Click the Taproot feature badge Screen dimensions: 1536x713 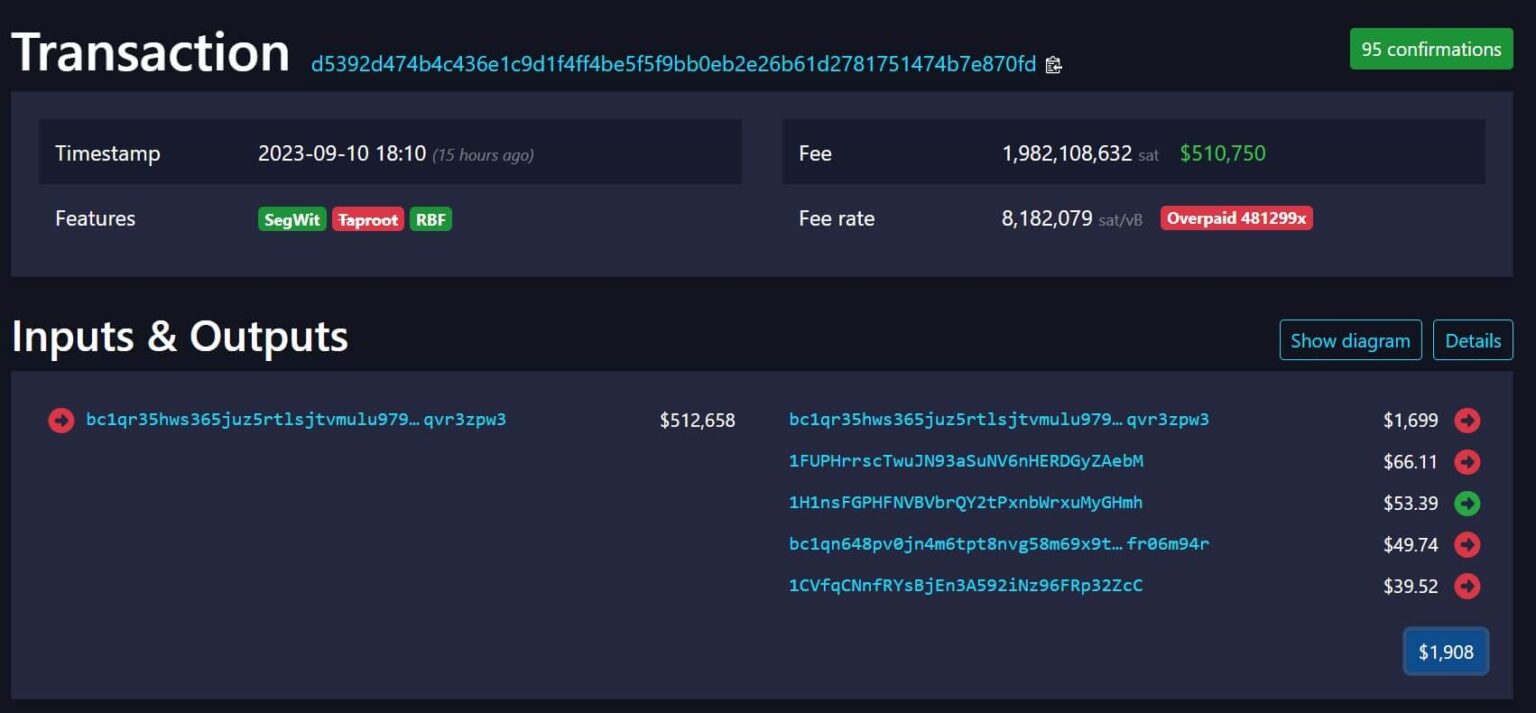coord(368,220)
